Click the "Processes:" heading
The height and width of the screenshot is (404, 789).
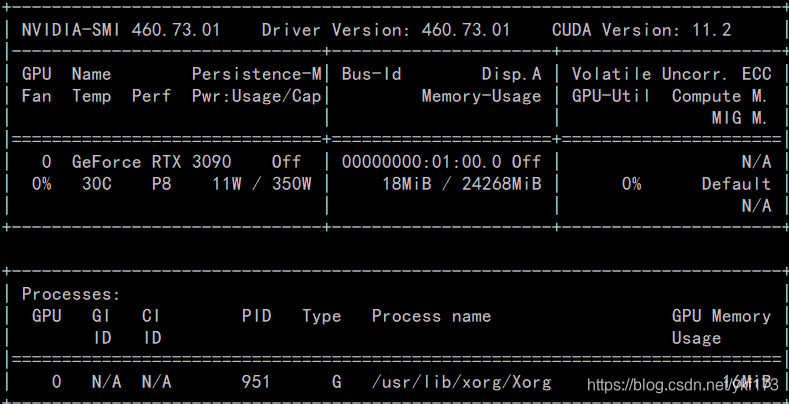pos(71,294)
